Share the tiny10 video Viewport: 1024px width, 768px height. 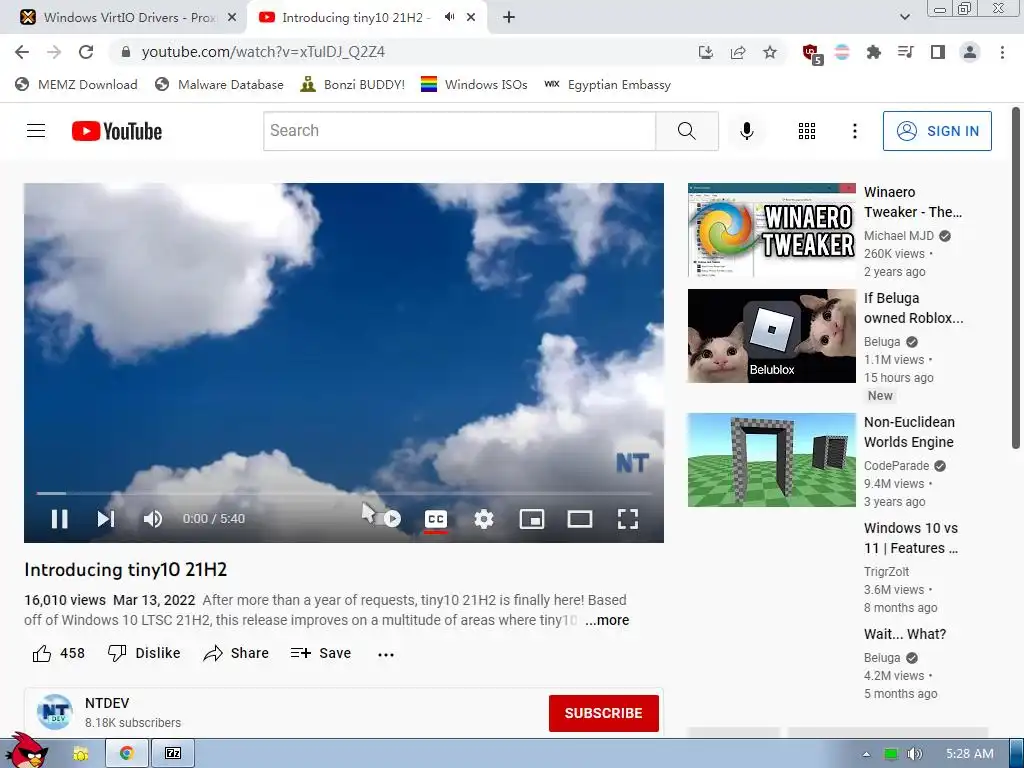click(x=236, y=653)
